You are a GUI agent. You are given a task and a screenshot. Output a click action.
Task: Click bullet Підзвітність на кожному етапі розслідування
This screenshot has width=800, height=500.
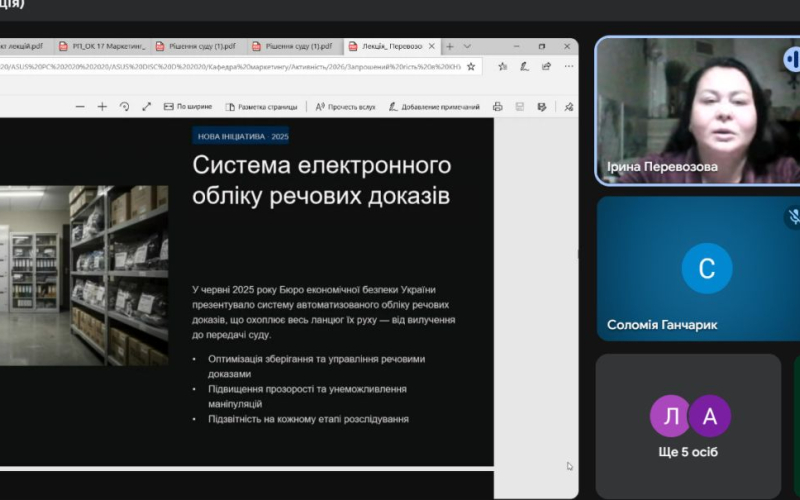coord(308,419)
